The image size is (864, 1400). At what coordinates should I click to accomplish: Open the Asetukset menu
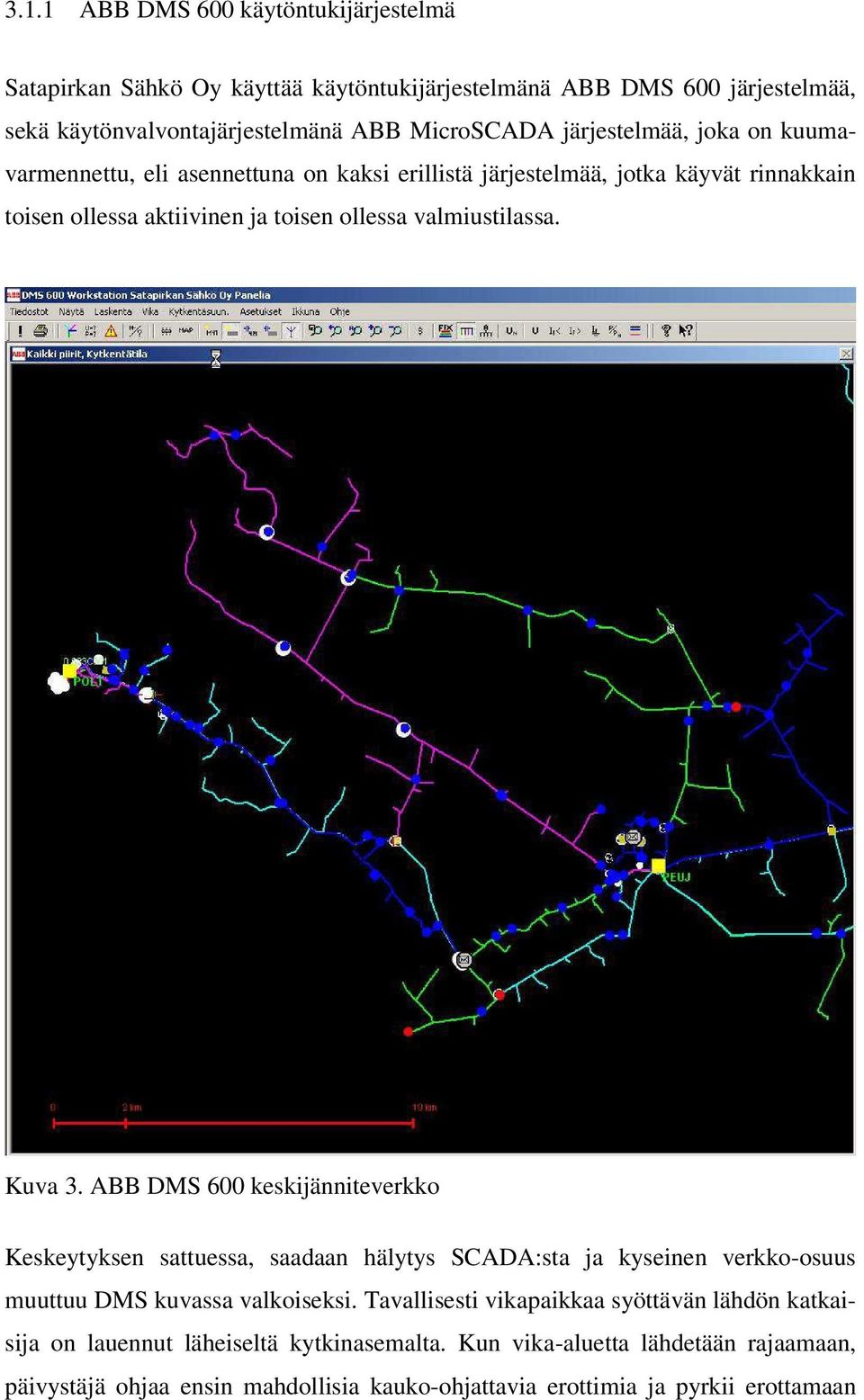tap(260, 311)
